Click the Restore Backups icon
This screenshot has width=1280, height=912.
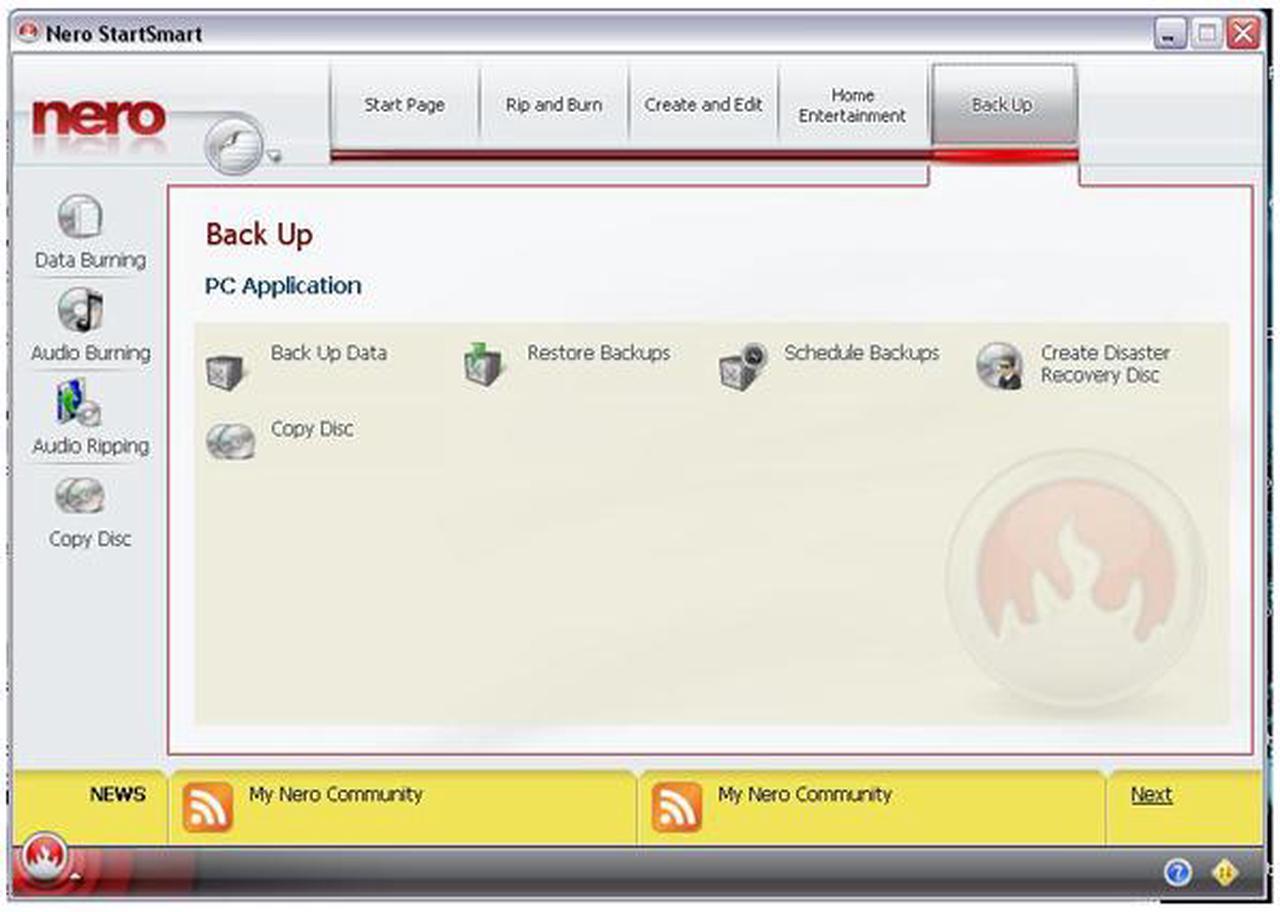point(486,365)
